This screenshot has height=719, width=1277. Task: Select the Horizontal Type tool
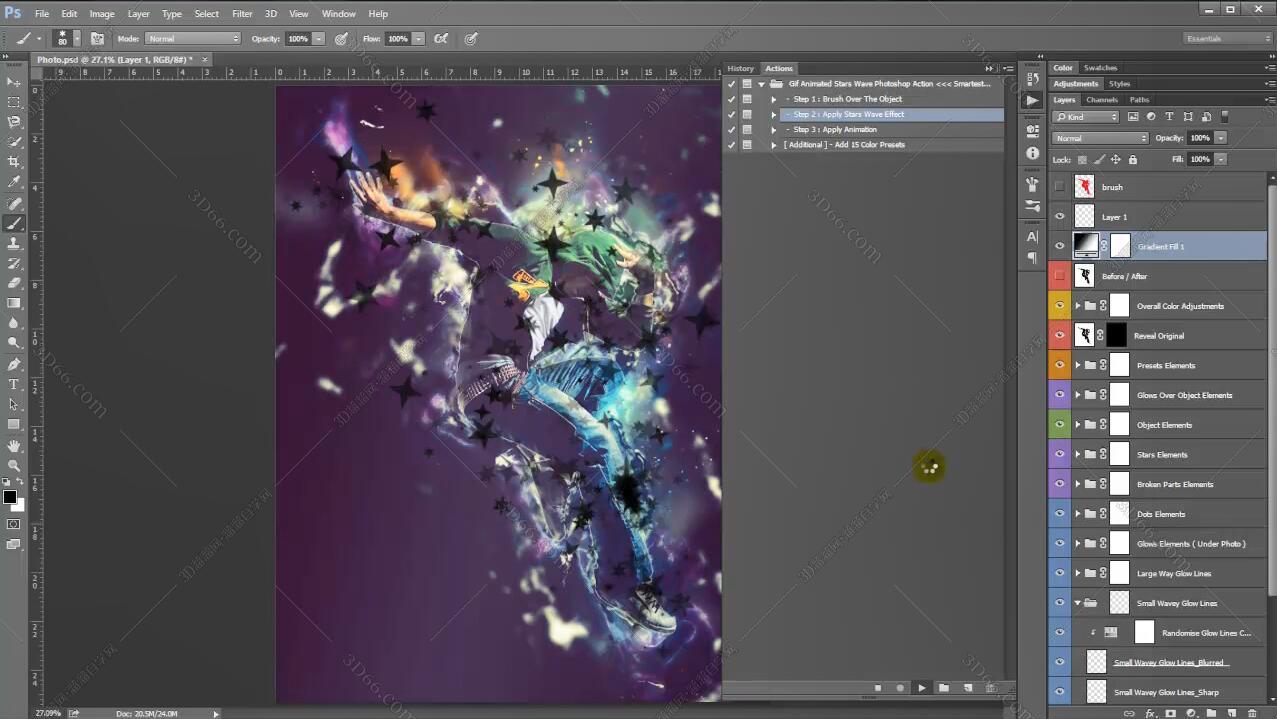pos(14,385)
